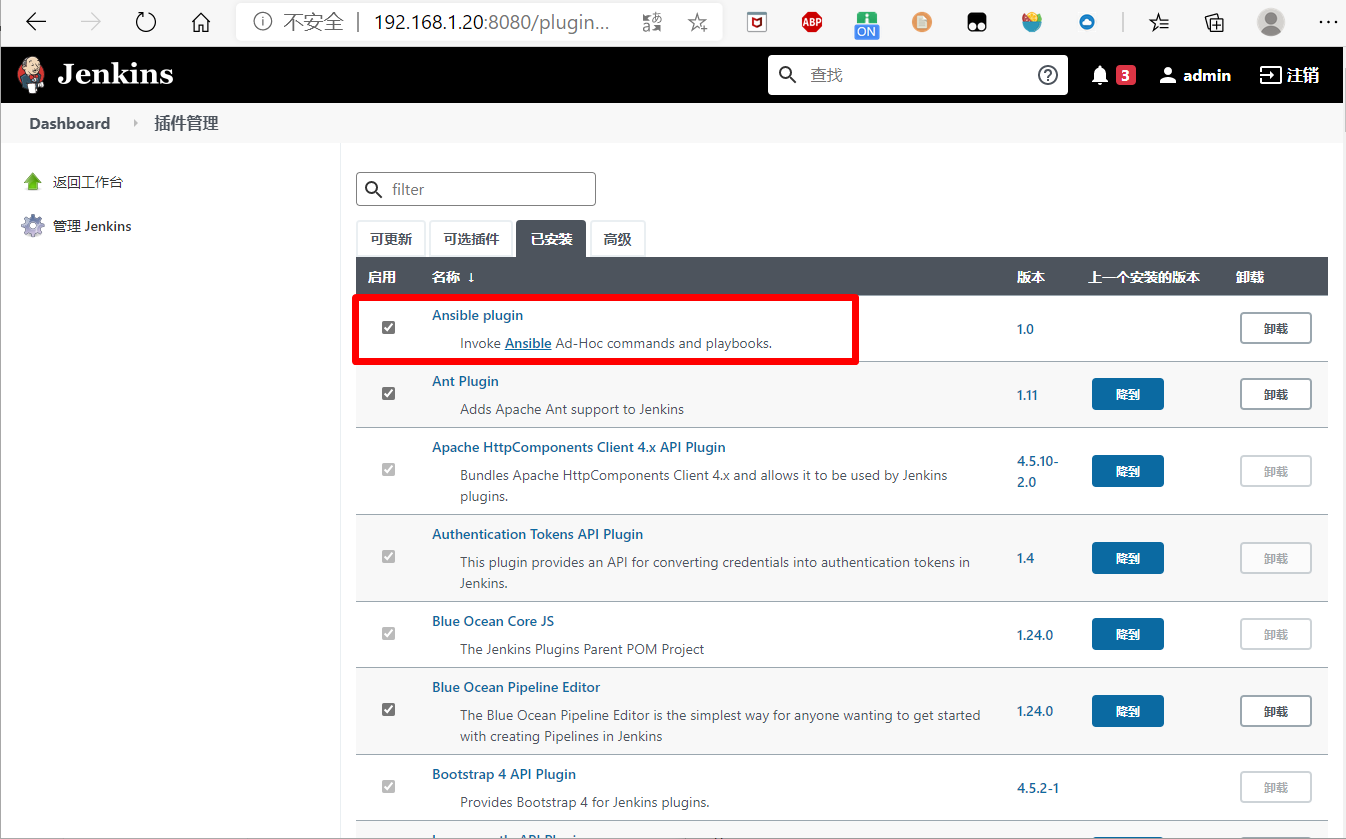
Task: Reload the page with refresh icon
Action: pos(146,22)
